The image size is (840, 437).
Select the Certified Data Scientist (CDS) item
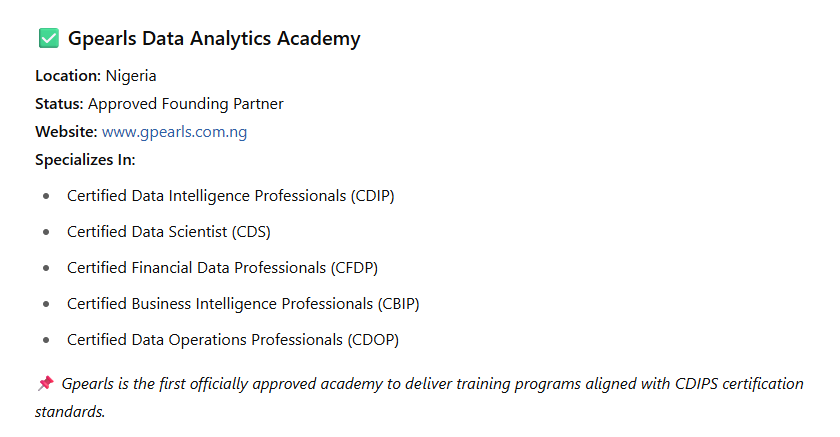pyautogui.click(x=169, y=232)
